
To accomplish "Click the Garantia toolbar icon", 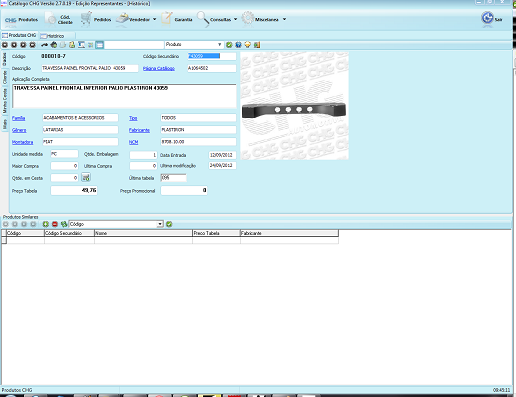I will click(167, 19).
